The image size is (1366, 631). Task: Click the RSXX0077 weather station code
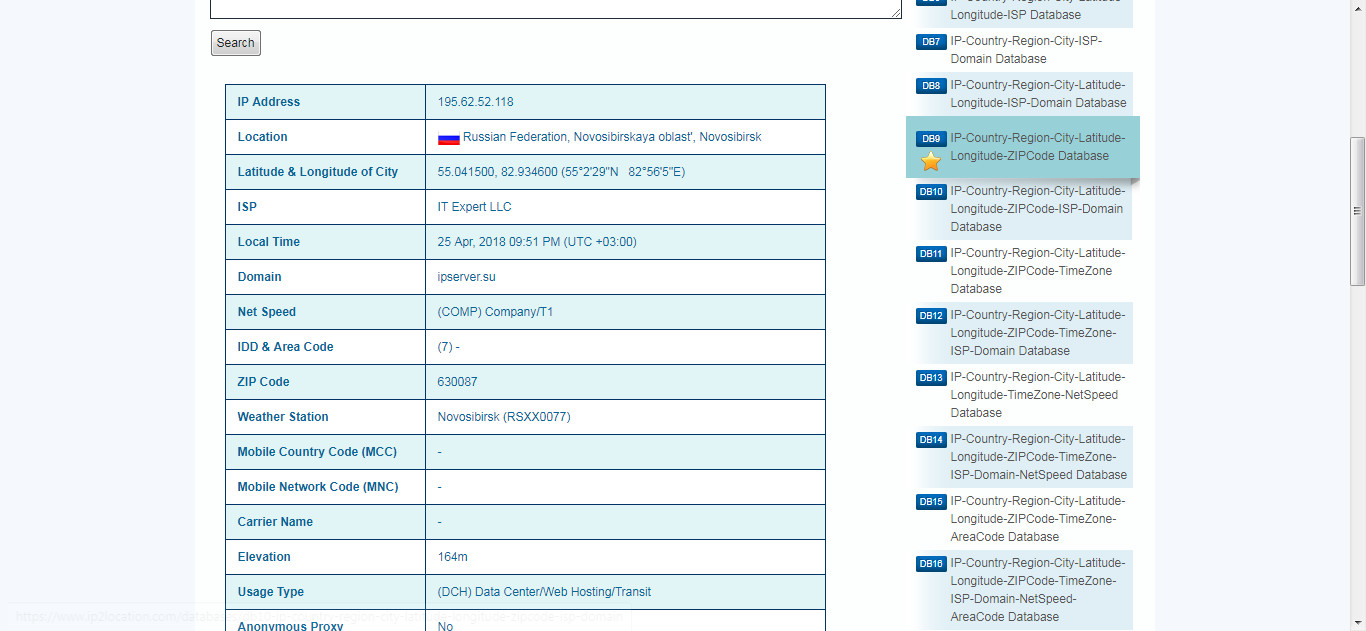click(x=536, y=417)
